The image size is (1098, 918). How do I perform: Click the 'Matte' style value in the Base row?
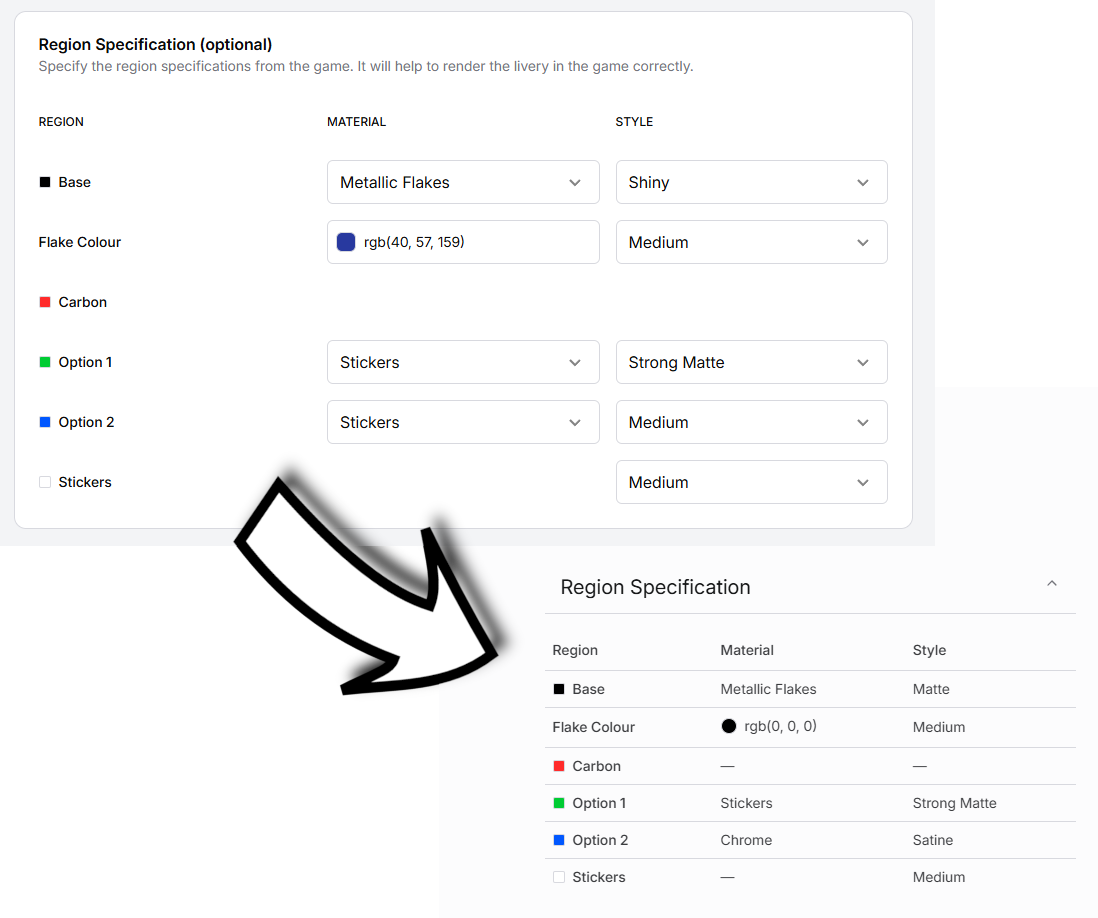click(x=931, y=689)
